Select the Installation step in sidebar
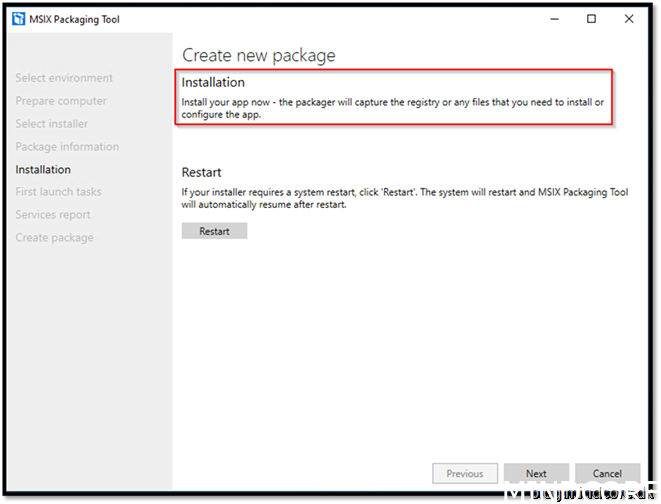 (43, 169)
